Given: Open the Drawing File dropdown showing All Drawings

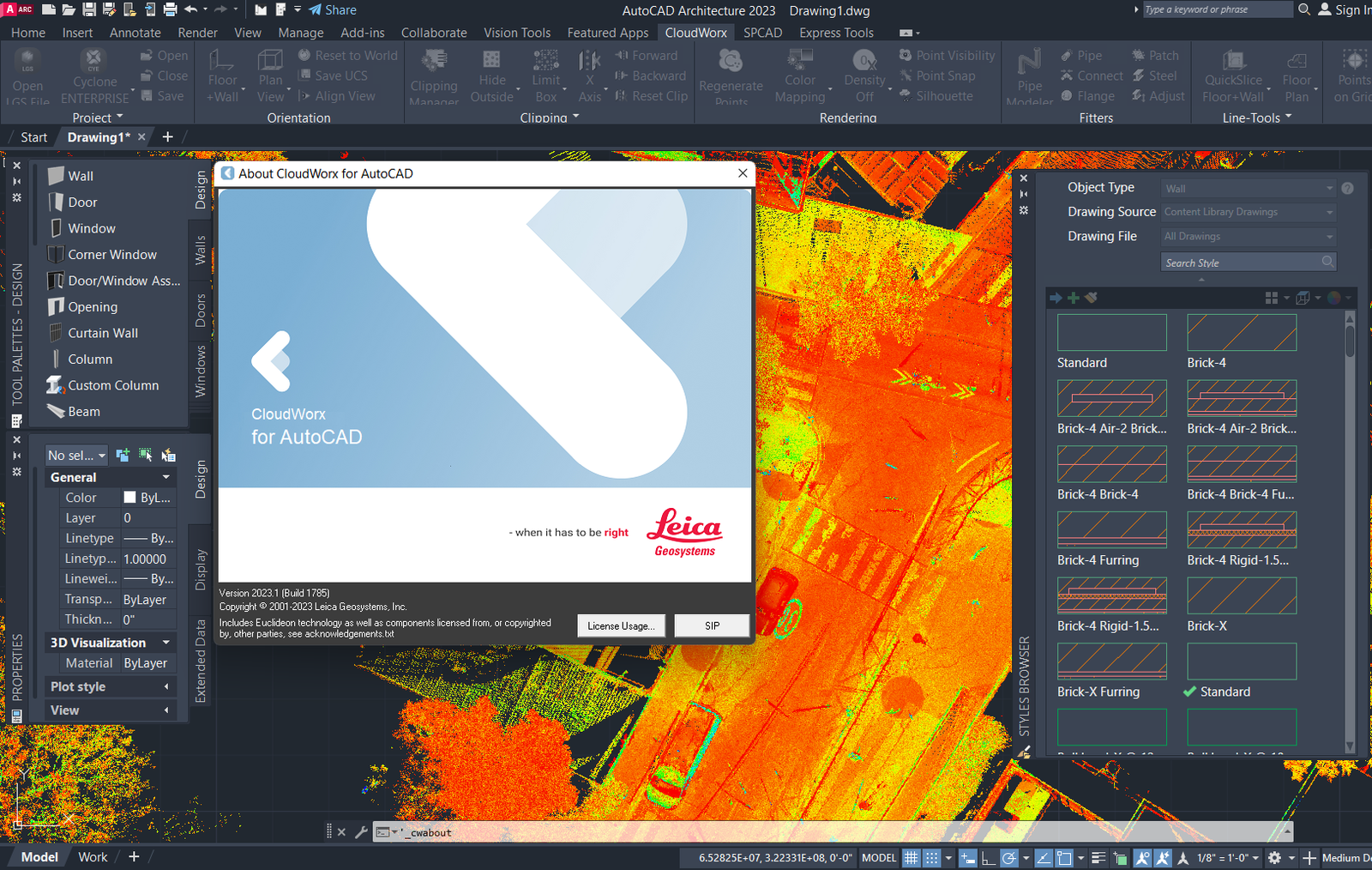Looking at the screenshot, I should click(x=1249, y=236).
